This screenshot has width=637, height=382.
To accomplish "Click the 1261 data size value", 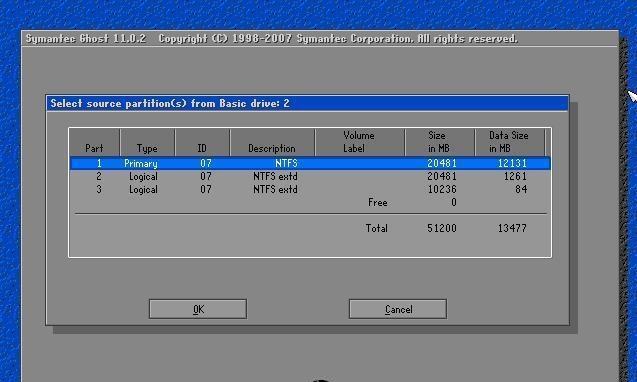I will (x=515, y=176).
